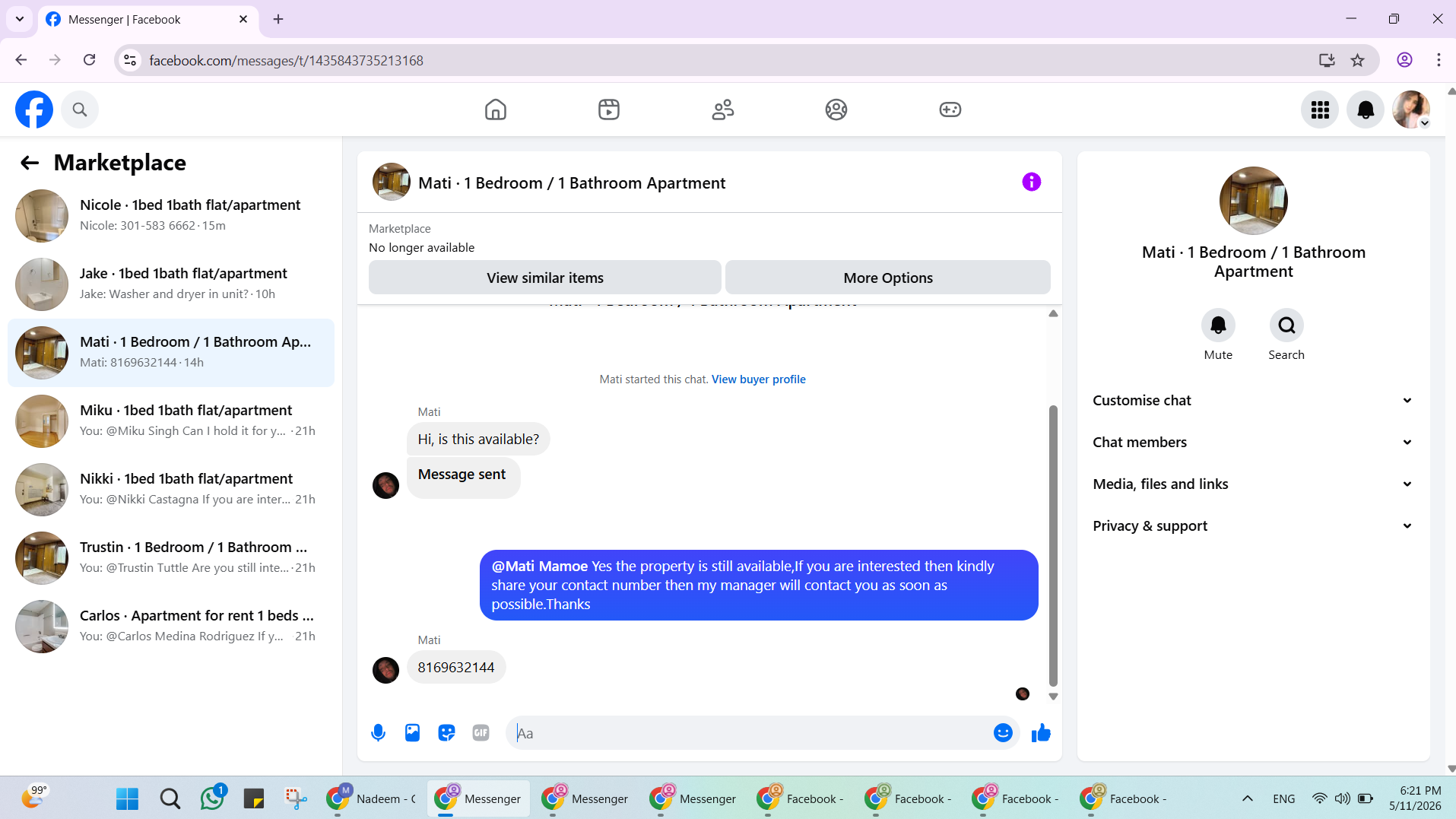Open the ENG language indicator
The width and height of the screenshot is (1456, 819).
pyautogui.click(x=1283, y=798)
